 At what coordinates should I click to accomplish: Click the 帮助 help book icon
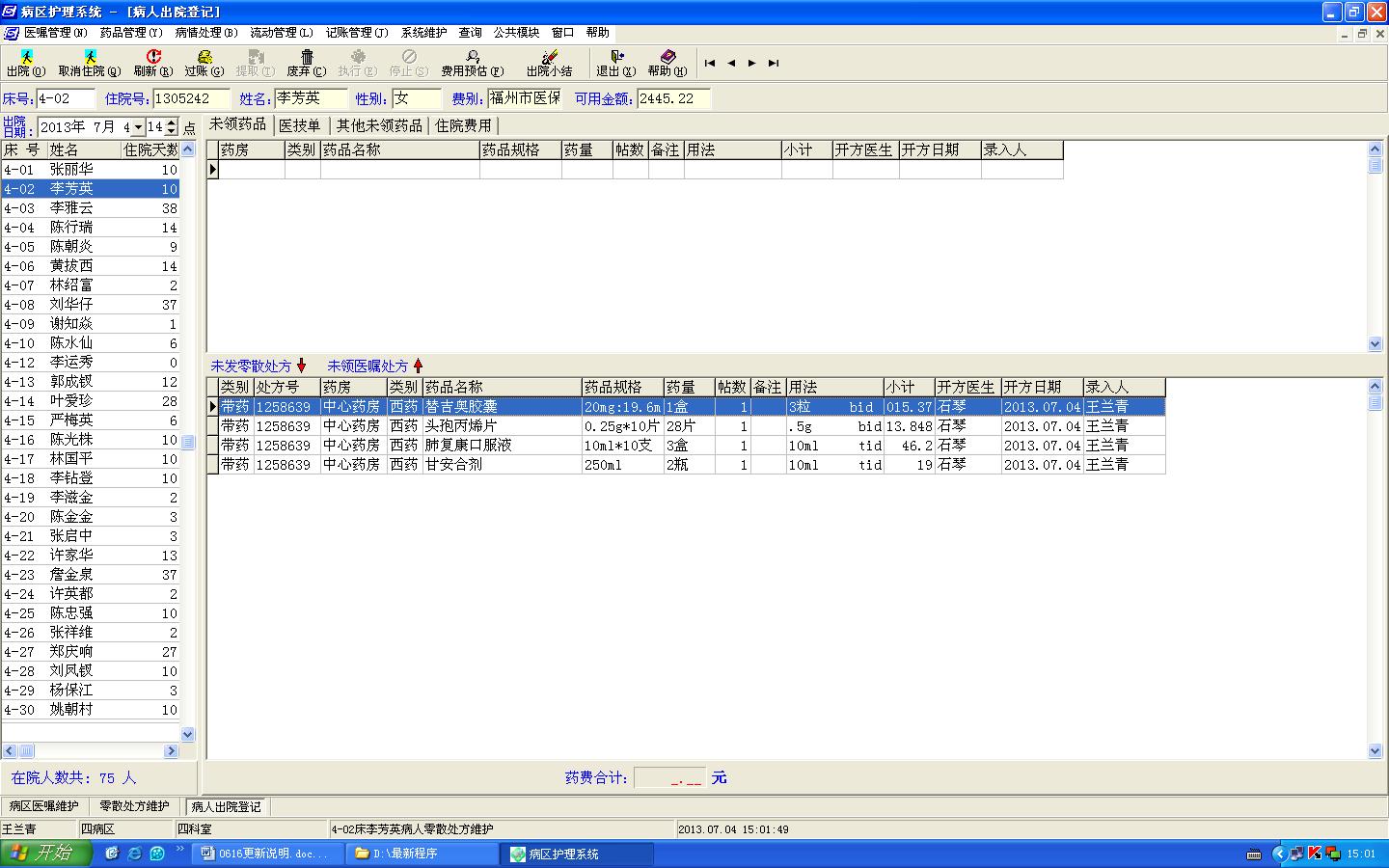[x=667, y=64]
